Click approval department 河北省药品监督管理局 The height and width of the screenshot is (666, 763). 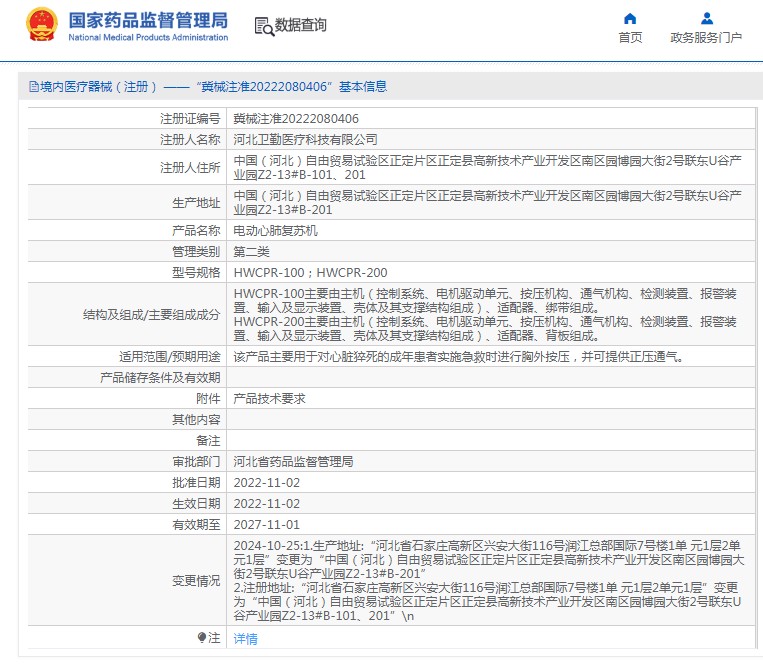pyautogui.click(x=293, y=462)
